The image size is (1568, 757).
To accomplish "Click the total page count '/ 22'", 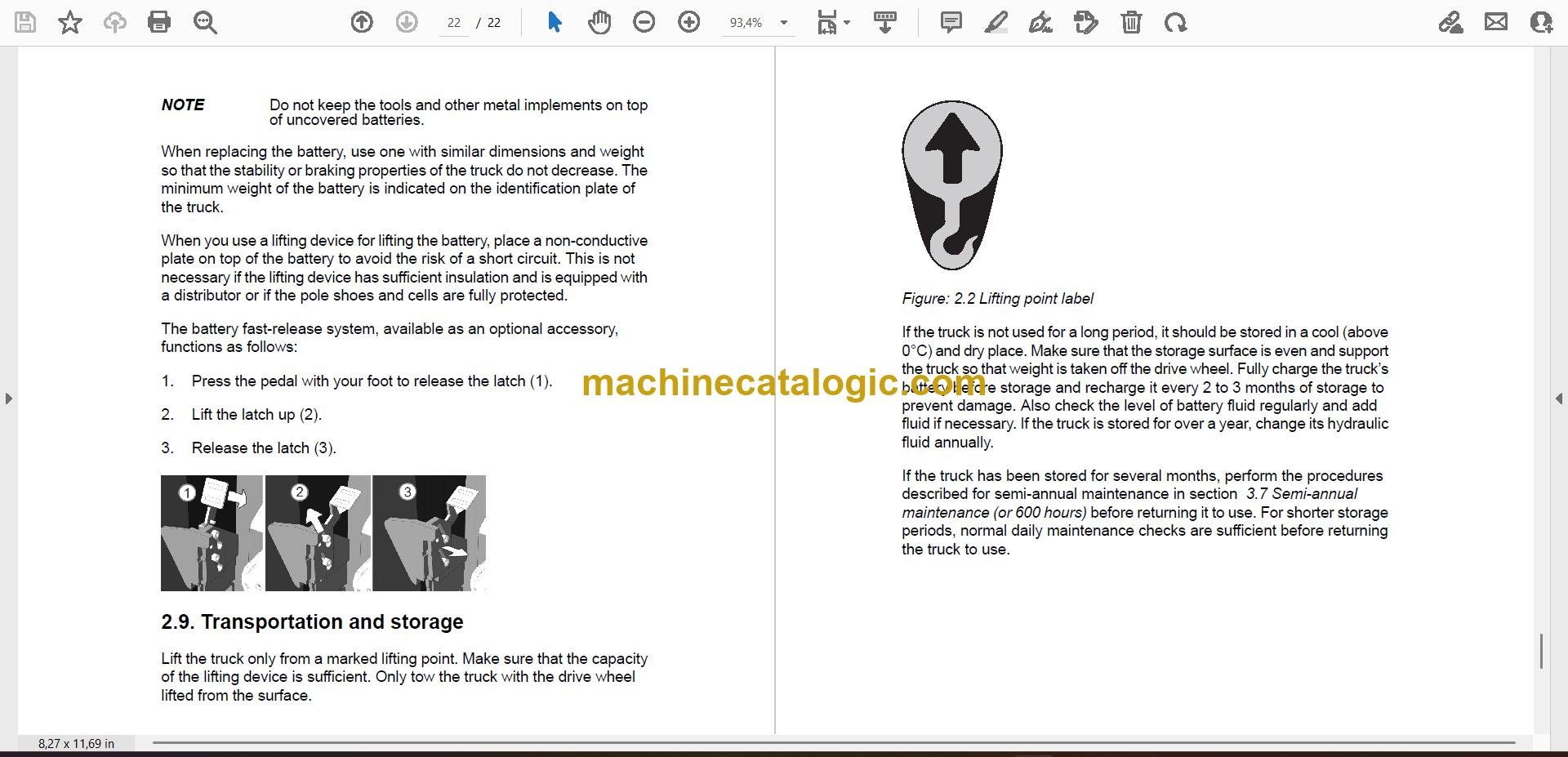I will (x=488, y=23).
